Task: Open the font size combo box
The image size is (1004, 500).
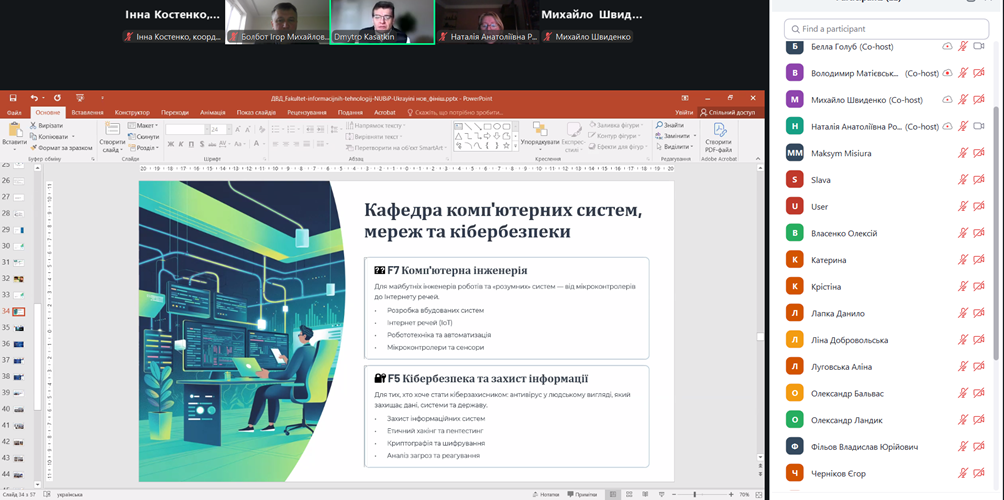Action: tap(216, 129)
